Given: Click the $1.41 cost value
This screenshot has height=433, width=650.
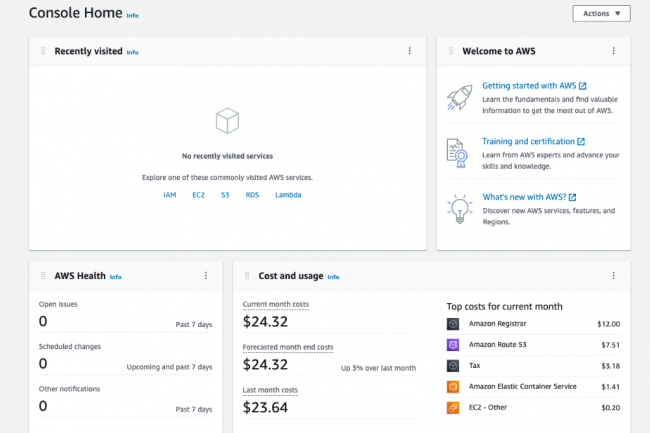Looking at the screenshot, I should tap(611, 387).
